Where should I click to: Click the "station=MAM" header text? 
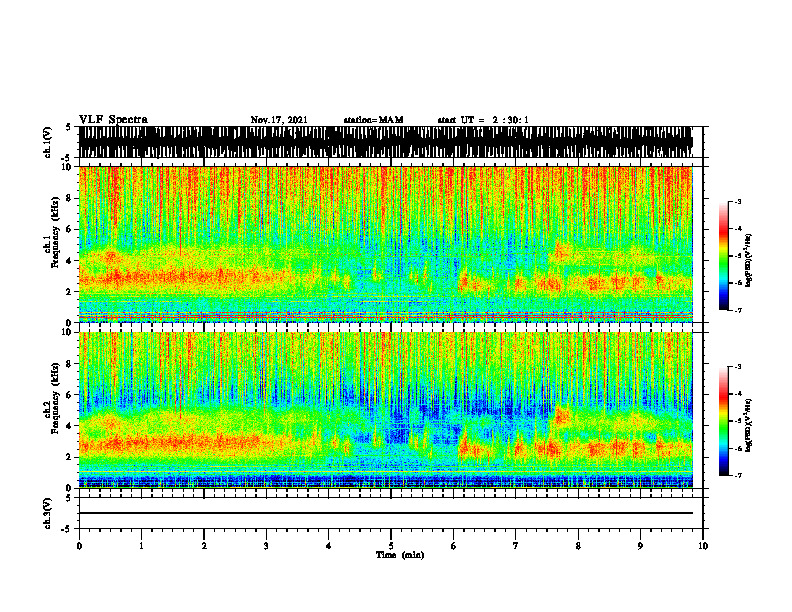tap(373, 120)
